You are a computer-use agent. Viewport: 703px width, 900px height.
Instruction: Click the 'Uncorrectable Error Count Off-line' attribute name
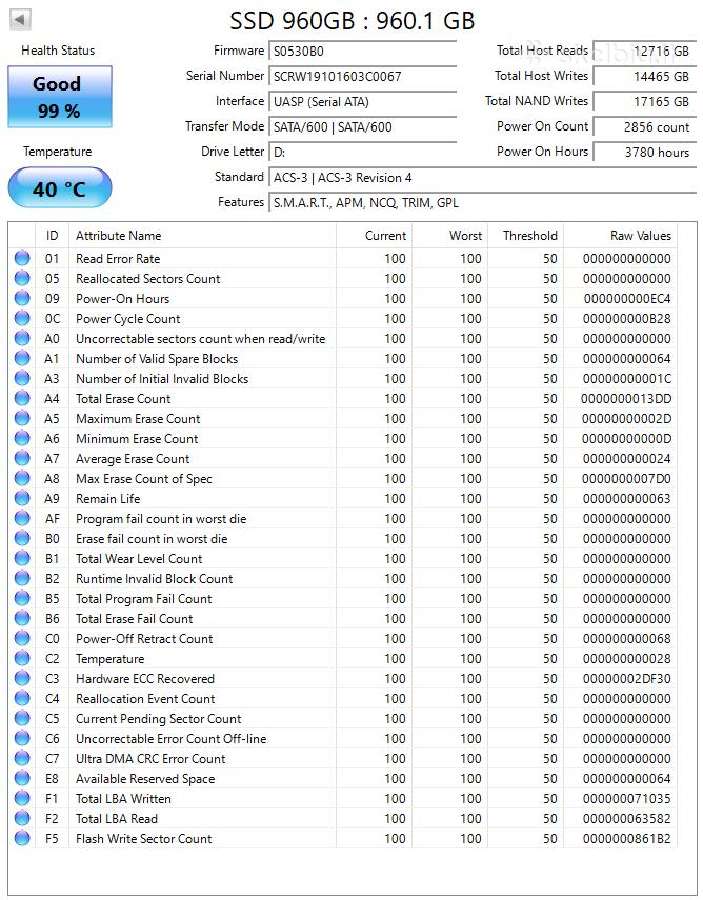(x=171, y=739)
